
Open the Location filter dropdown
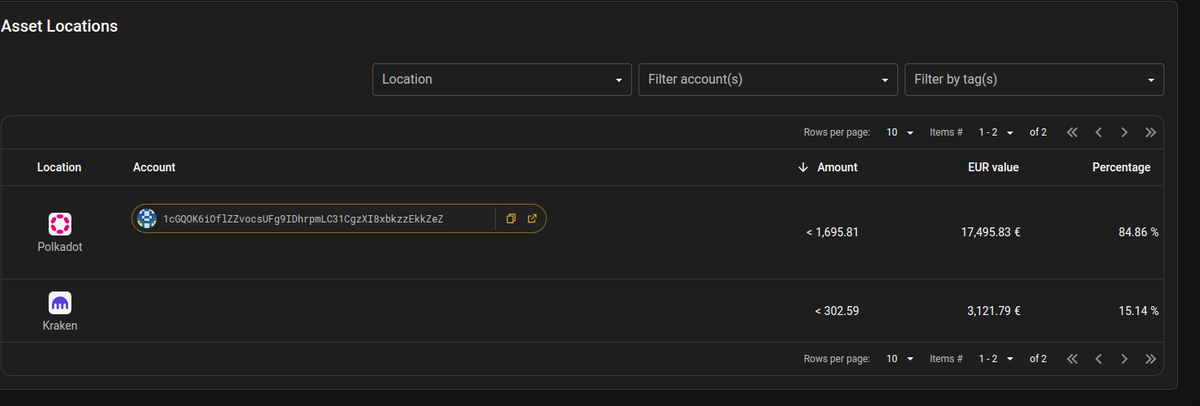tap(502, 79)
